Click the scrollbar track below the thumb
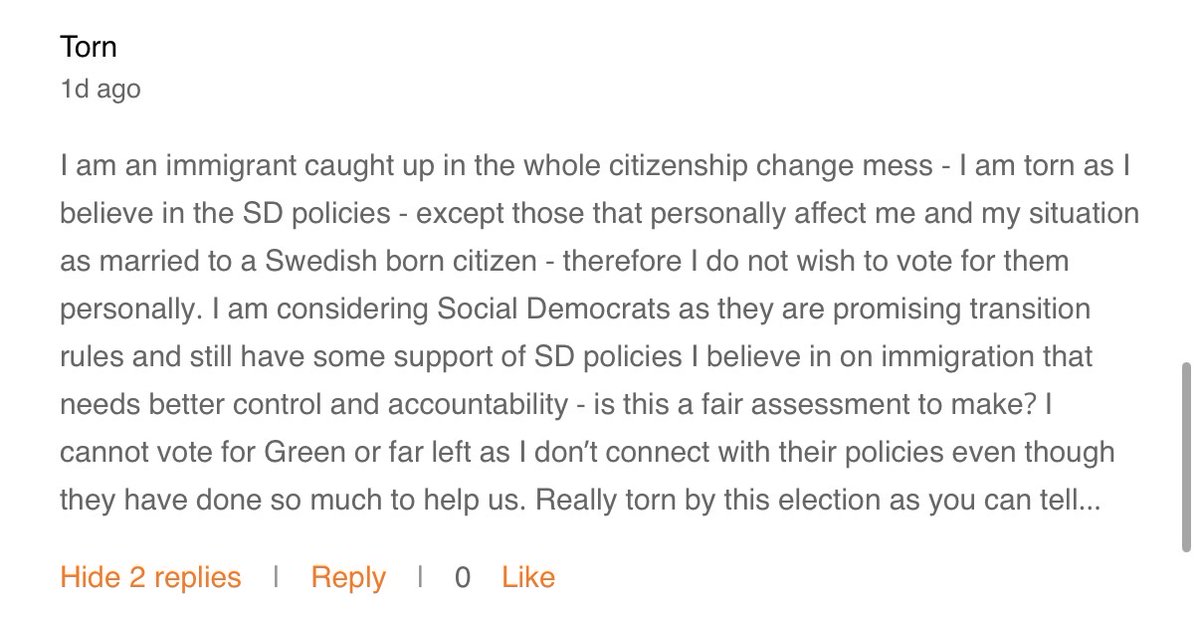 click(x=1185, y=585)
